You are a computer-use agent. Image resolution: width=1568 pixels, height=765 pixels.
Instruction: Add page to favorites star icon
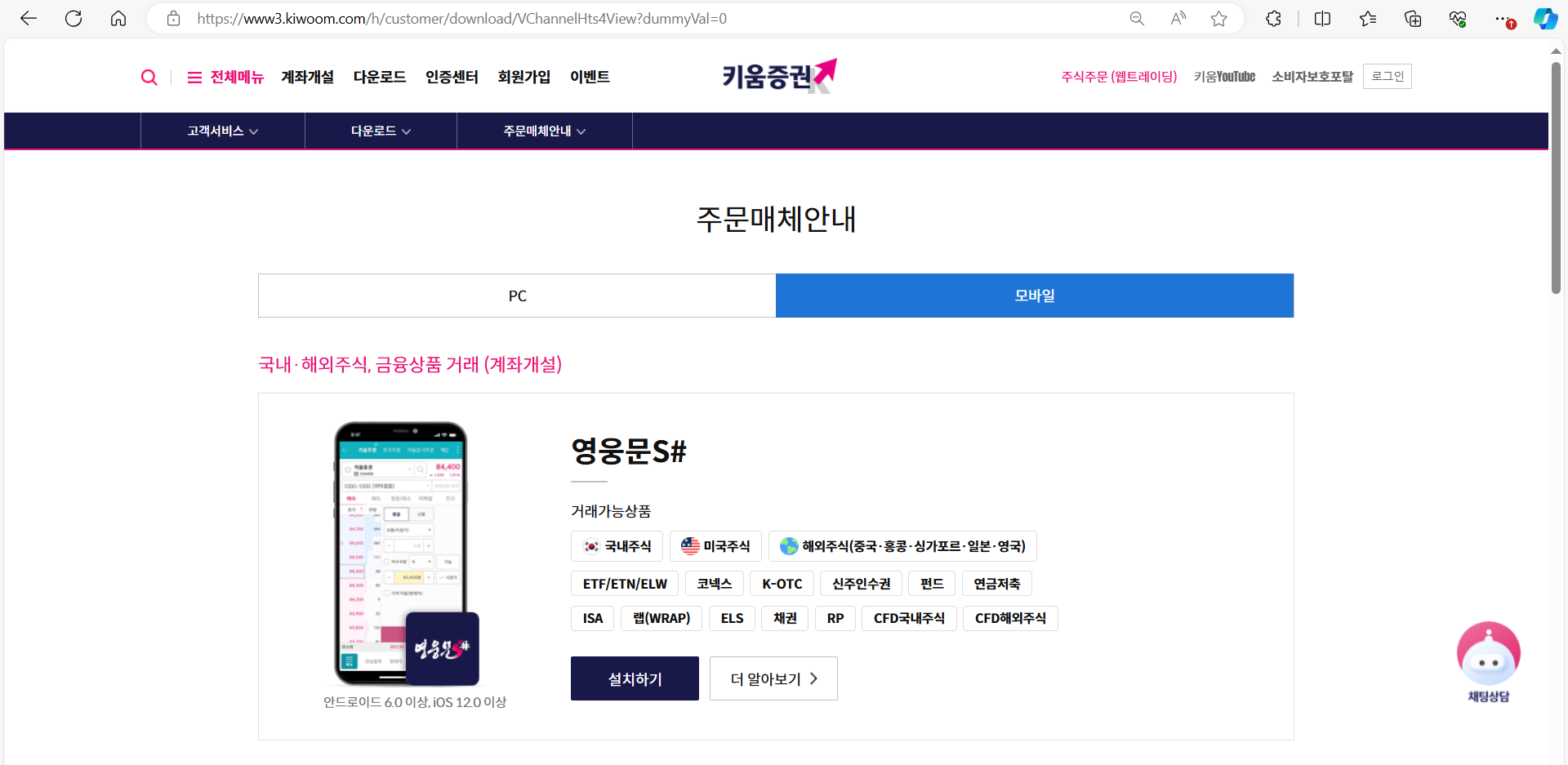click(x=1219, y=18)
